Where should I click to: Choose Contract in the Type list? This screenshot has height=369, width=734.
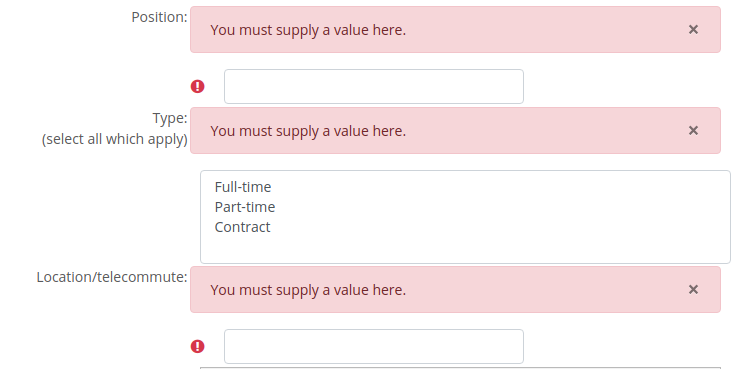242,227
